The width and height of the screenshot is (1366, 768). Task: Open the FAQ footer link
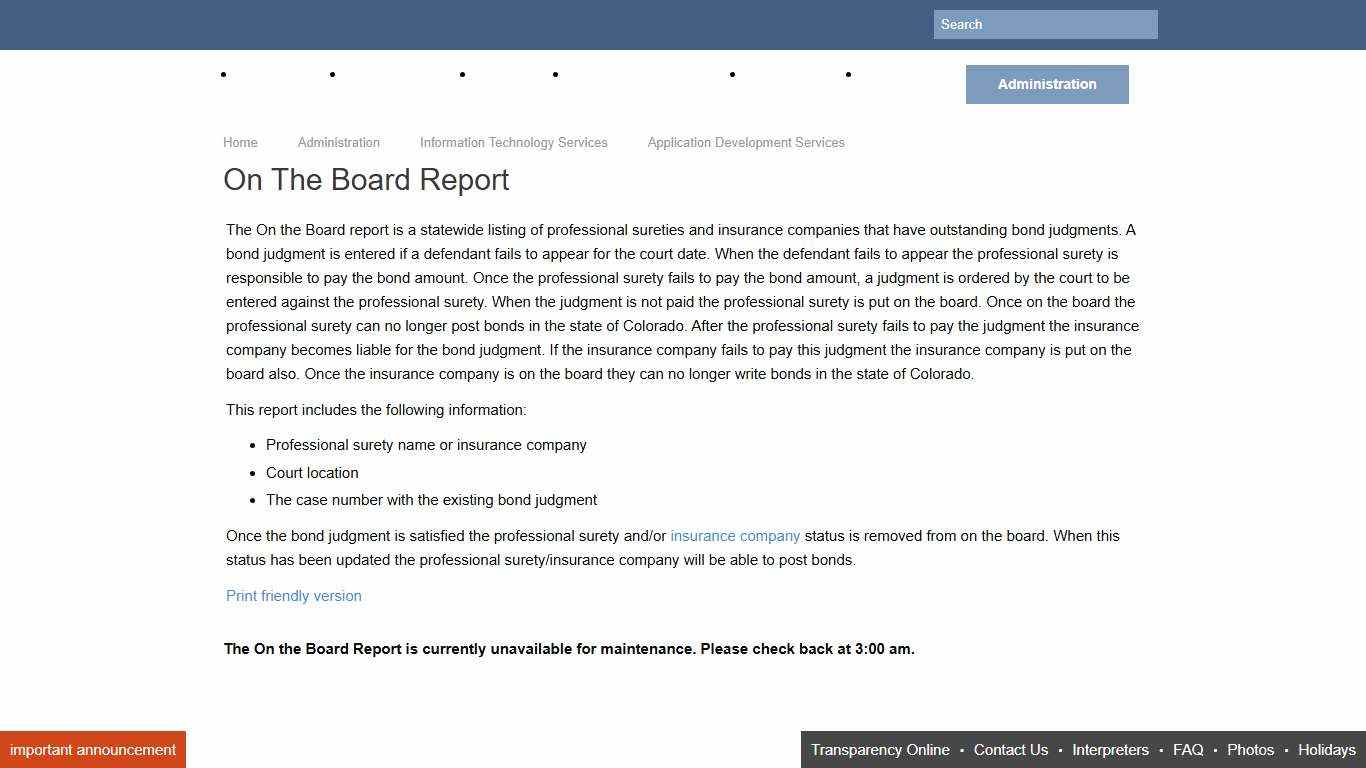click(1188, 749)
